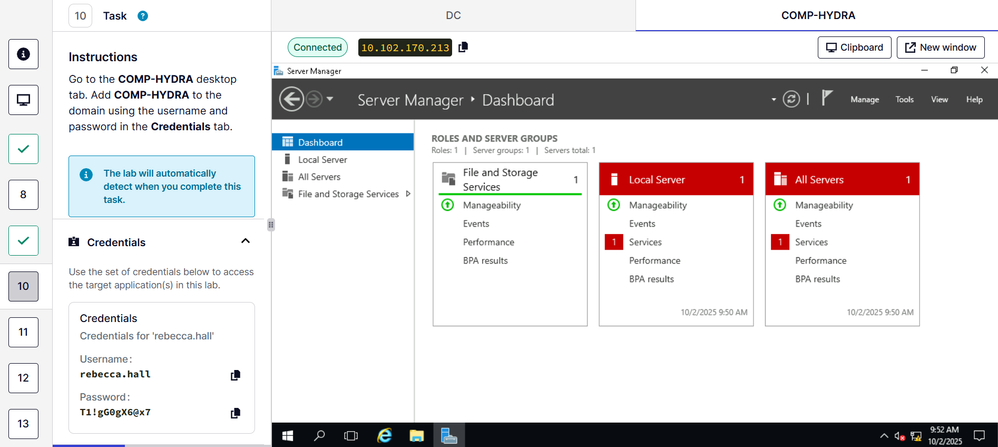Copy the IP address 10.102.170.213
Image resolution: width=998 pixels, height=447 pixels.
pos(463,48)
